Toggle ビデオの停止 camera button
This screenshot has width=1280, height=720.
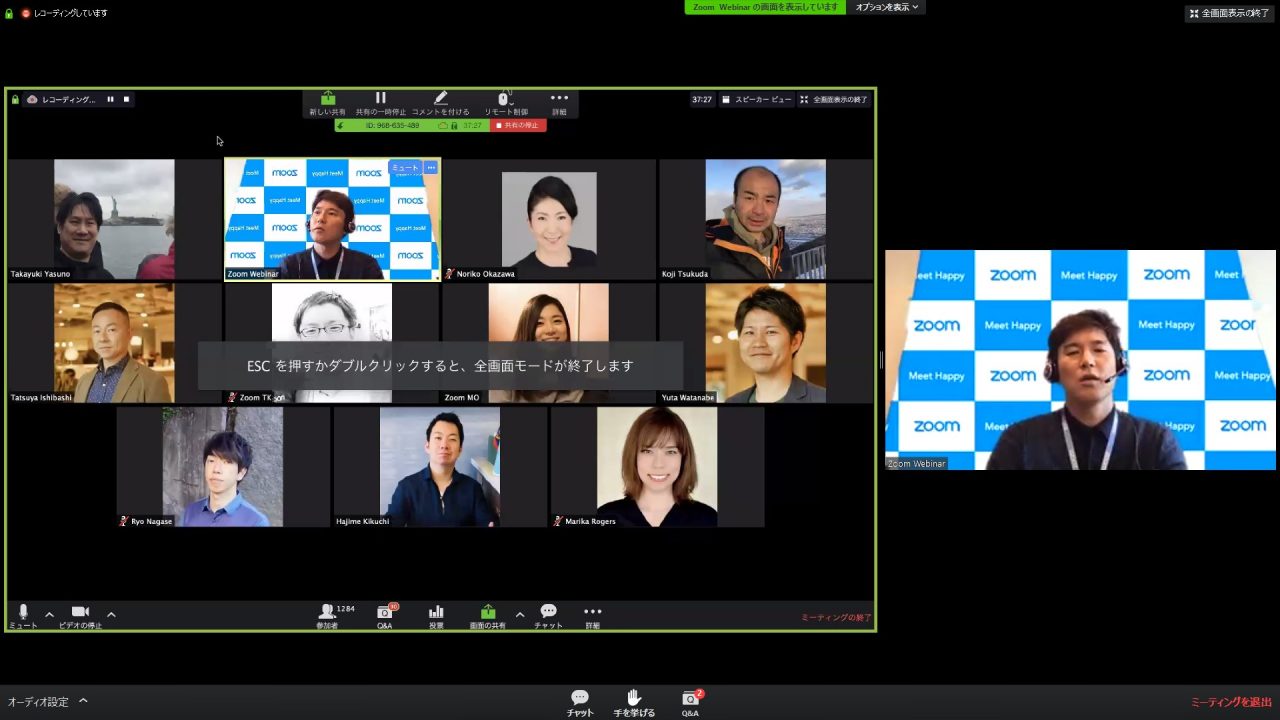click(x=80, y=616)
